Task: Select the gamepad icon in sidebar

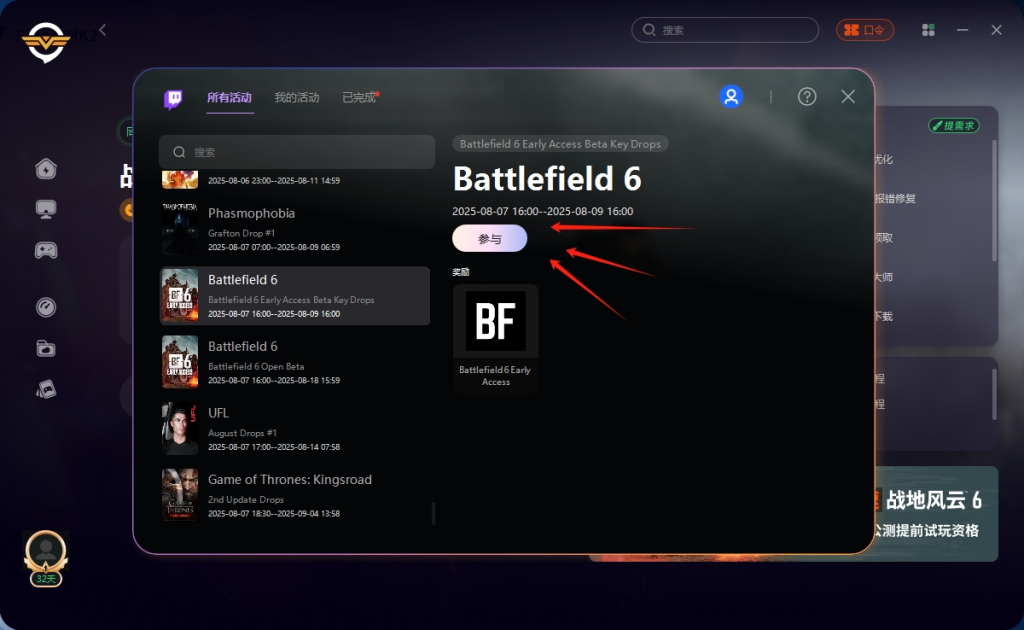Action: coord(46,250)
